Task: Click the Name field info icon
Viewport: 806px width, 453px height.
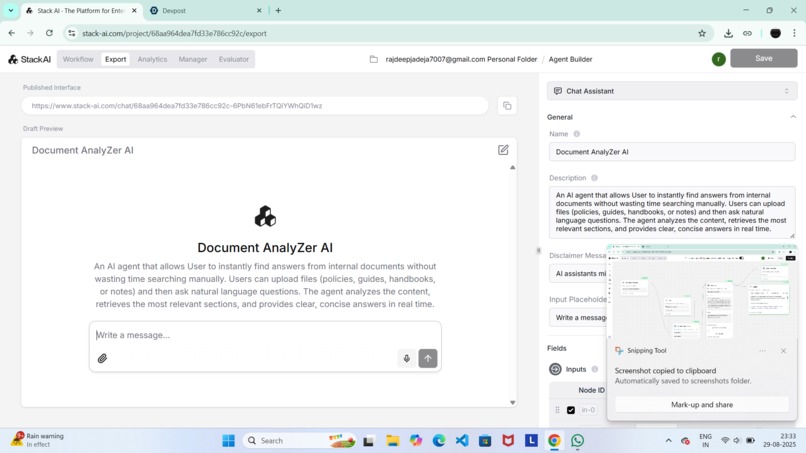Action: (x=577, y=134)
